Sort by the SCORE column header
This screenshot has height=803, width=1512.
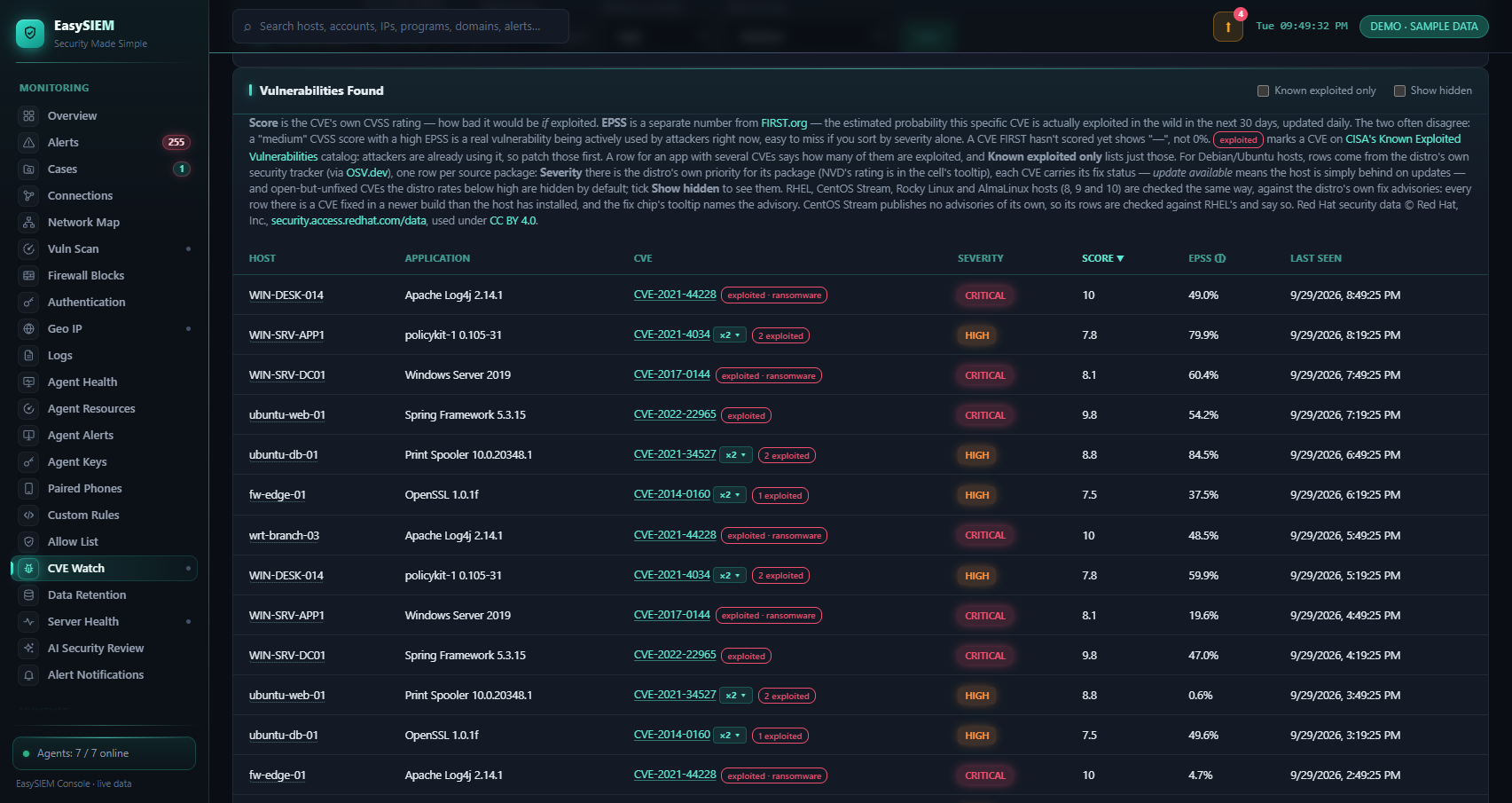click(1102, 258)
